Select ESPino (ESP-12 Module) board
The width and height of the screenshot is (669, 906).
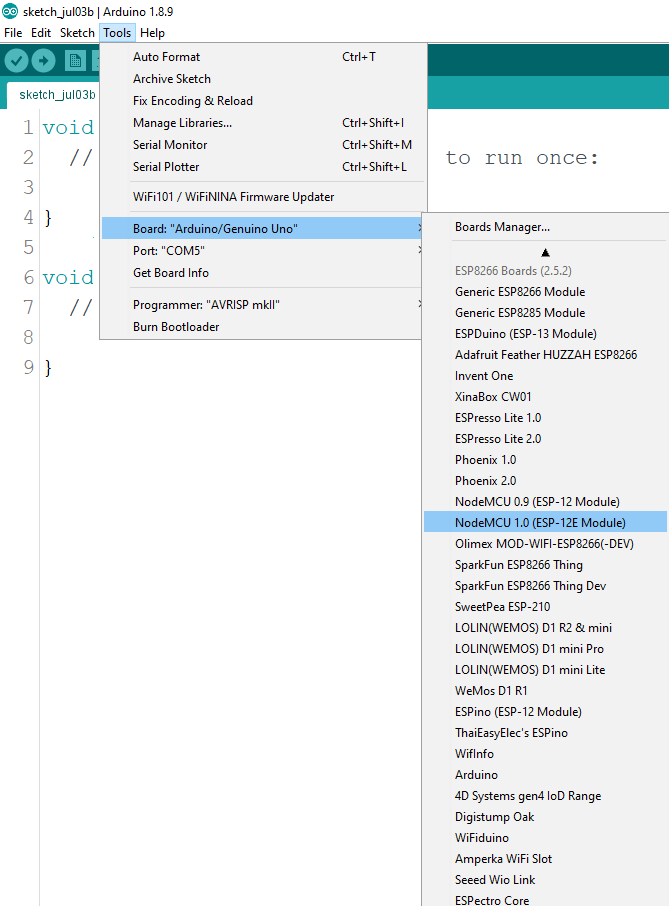[545, 711]
